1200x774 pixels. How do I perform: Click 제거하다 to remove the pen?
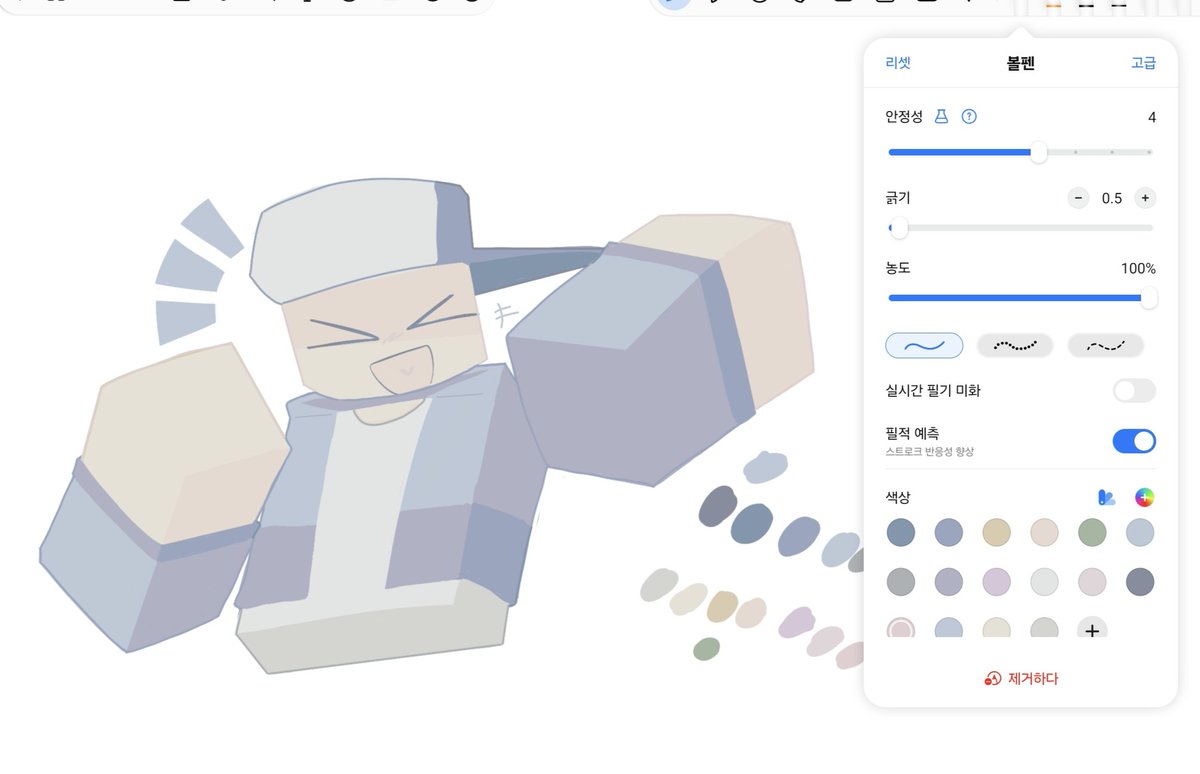[x=1020, y=678]
